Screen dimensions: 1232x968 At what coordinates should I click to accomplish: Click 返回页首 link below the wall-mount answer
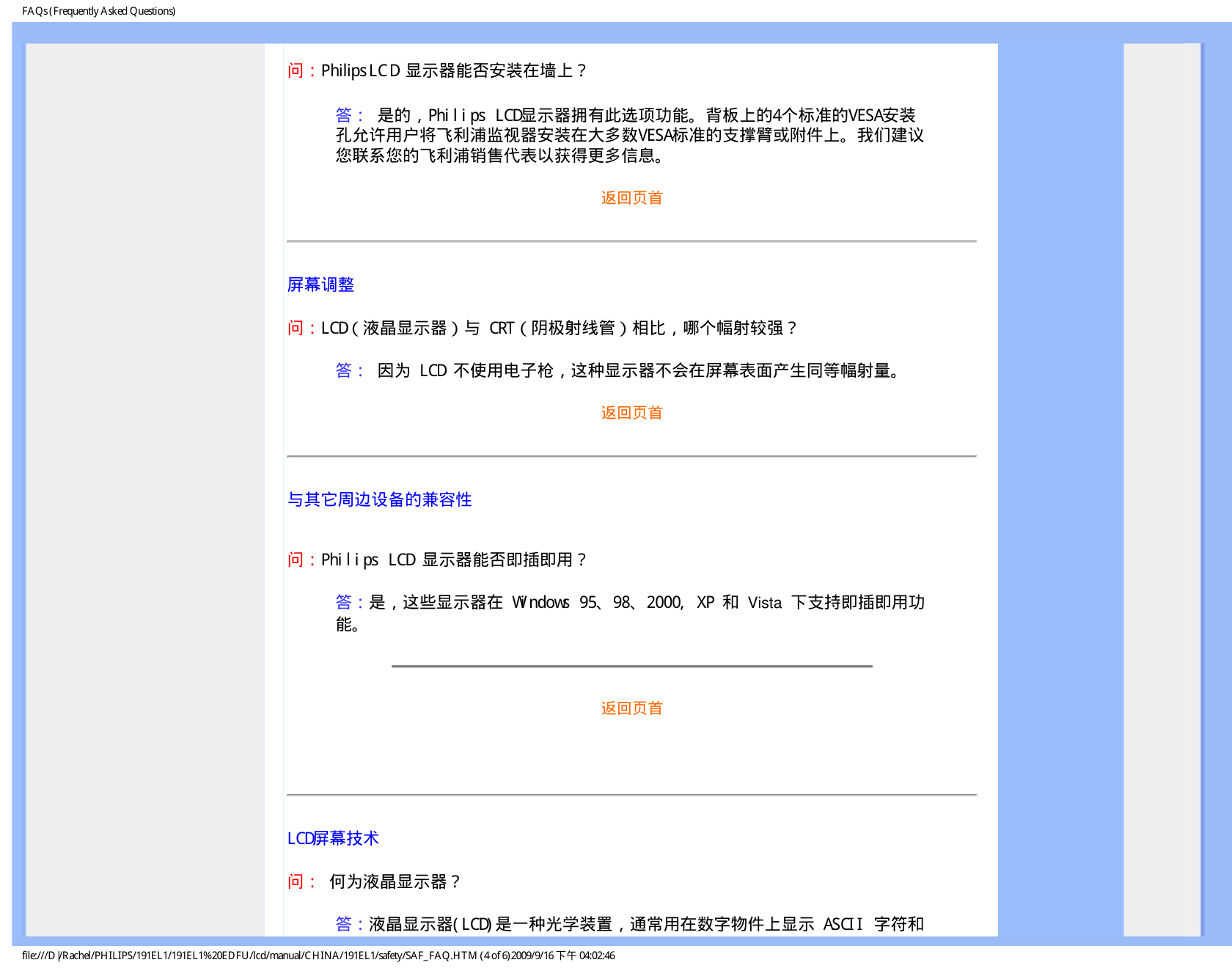click(631, 198)
